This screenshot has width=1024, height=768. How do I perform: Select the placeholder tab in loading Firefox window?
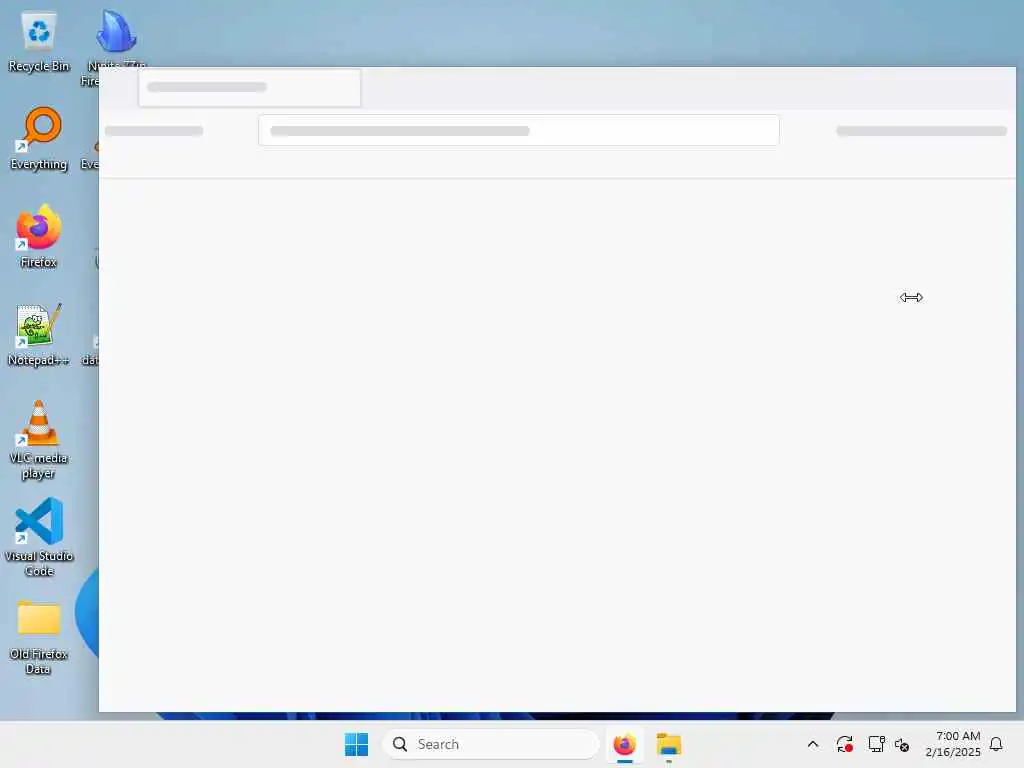249,88
